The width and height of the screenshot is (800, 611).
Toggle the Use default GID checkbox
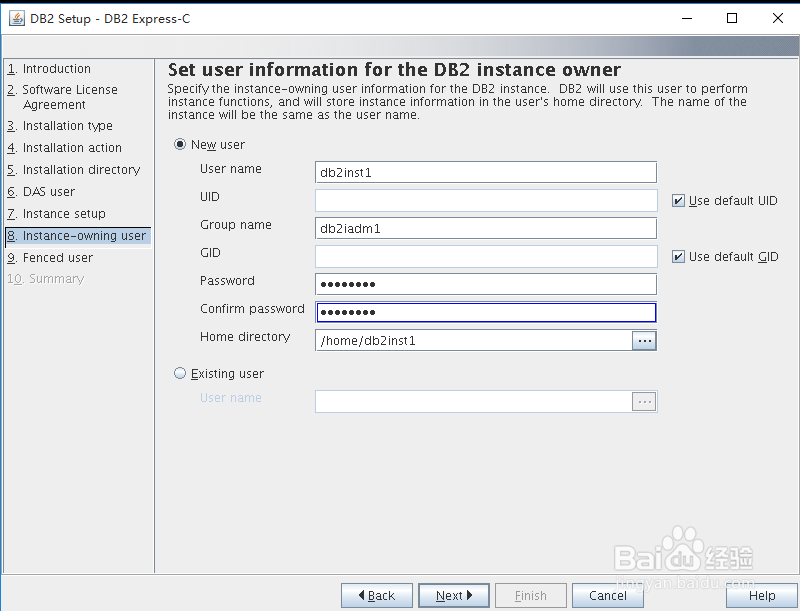pos(678,257)
